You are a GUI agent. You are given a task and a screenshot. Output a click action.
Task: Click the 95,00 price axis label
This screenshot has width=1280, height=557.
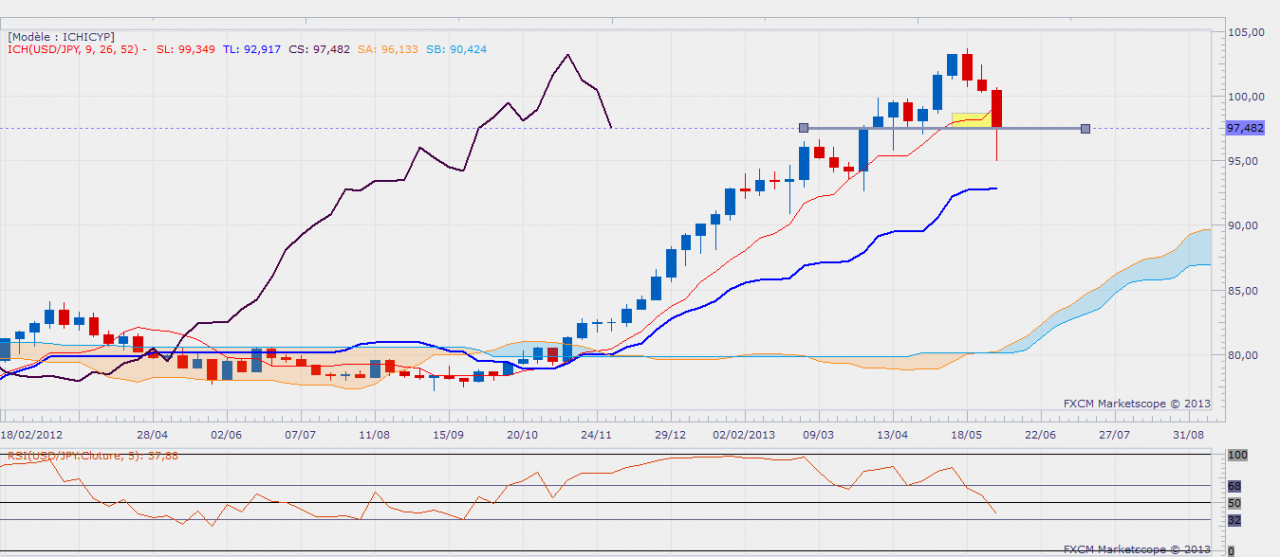(x=1245, y=161)
